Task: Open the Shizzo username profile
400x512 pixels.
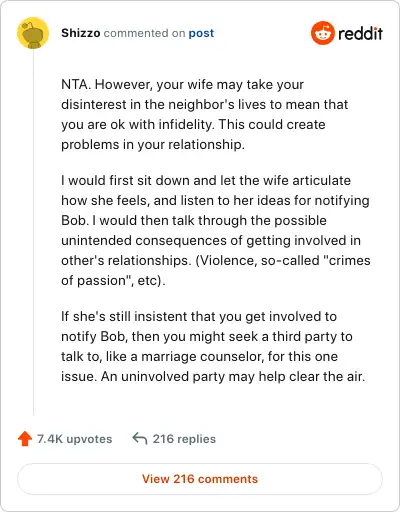Action: point(81,33)
